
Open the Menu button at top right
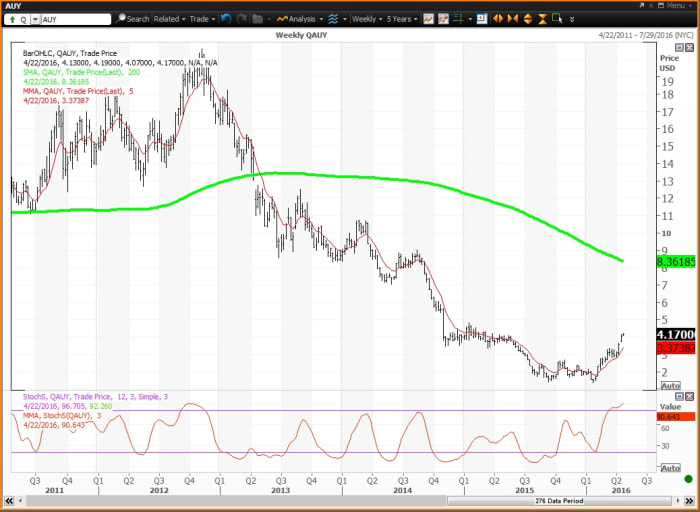[677, 5]
